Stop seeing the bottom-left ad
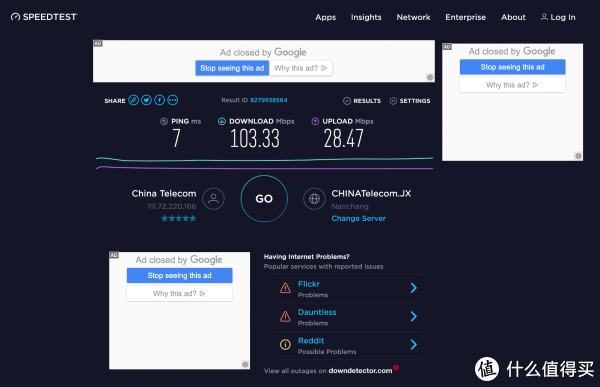This screenshot has height=387, width=600. pyautogui.click(x=179, y=276)
